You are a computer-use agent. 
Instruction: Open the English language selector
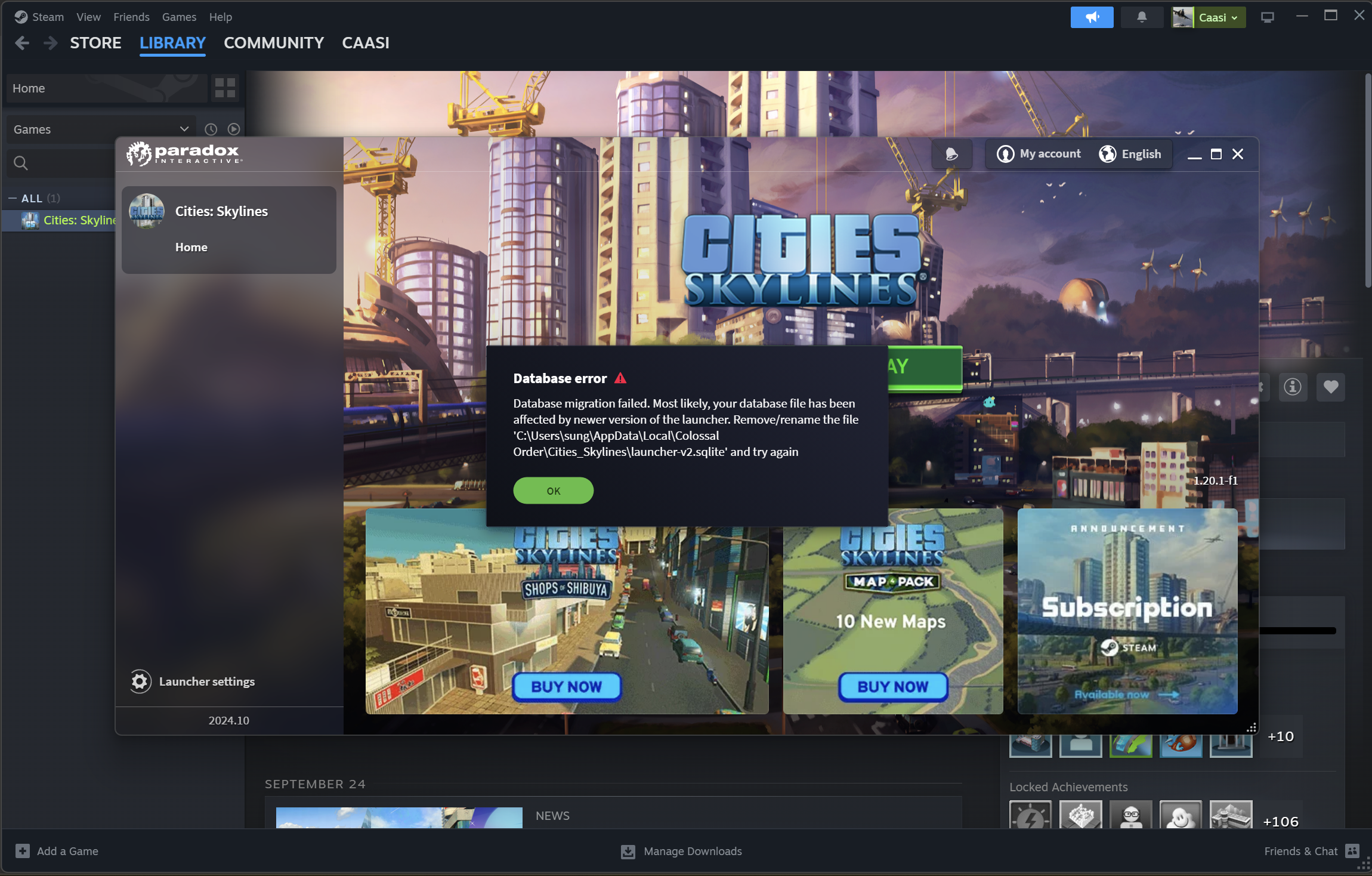coord(1130,154)
